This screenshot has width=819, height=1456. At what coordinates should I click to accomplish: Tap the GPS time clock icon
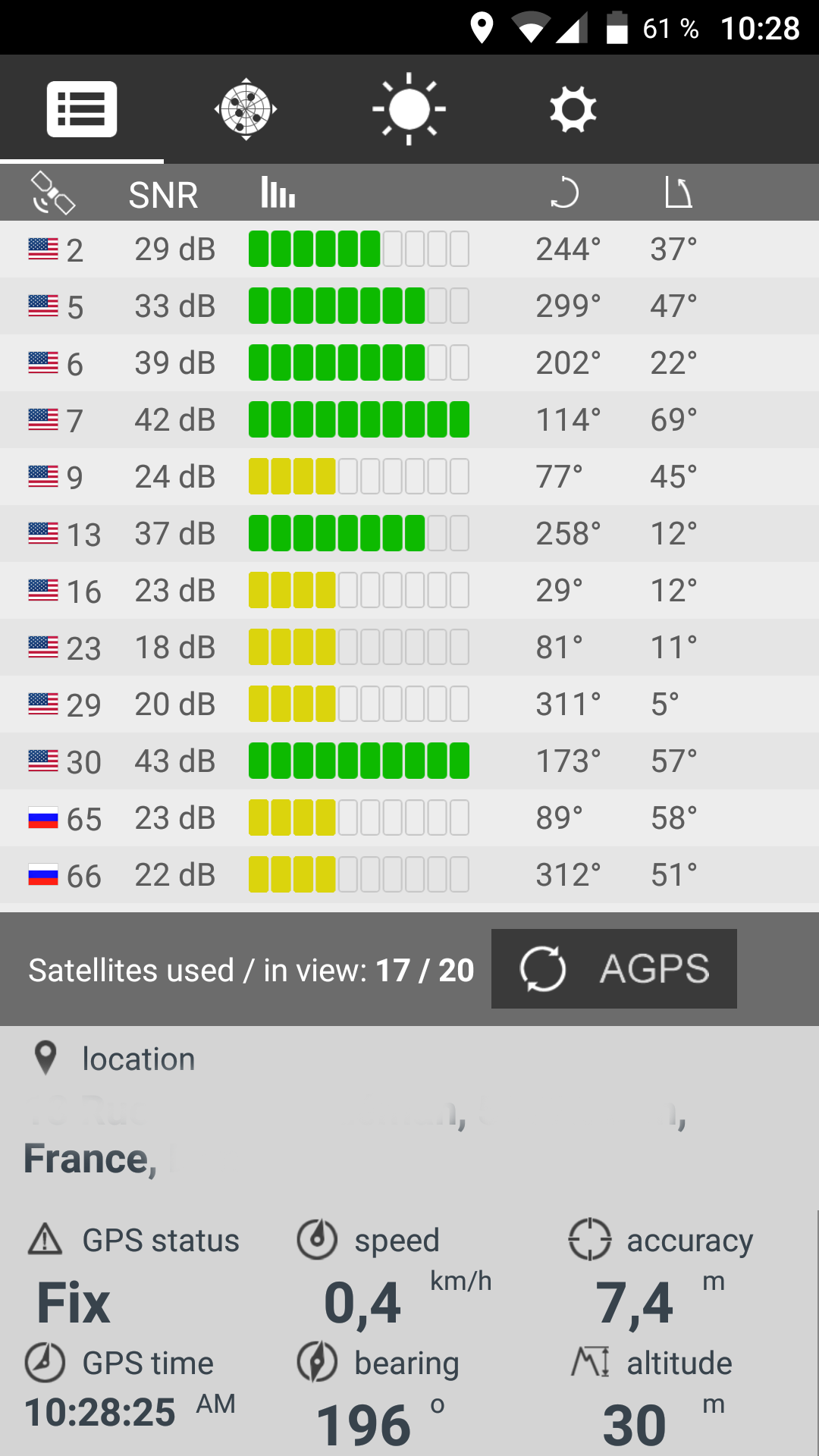[x=45, y=1362]
